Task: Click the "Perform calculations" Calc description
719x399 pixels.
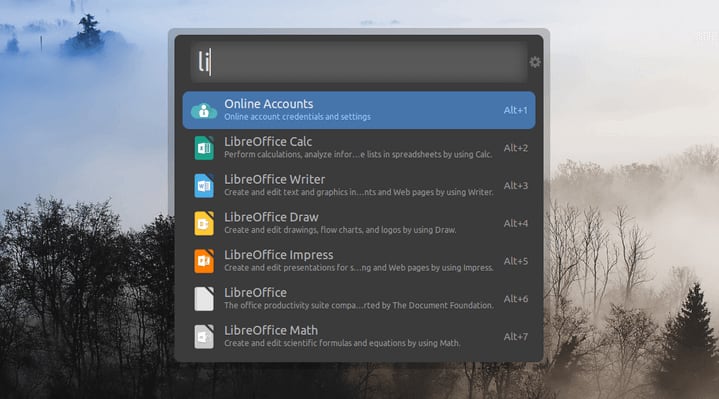Action: pyautogui.click(x=358, y=155)
